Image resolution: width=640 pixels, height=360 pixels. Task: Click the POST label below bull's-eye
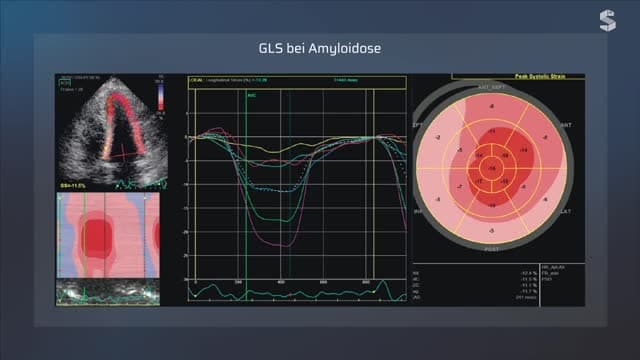coord(492,249)
